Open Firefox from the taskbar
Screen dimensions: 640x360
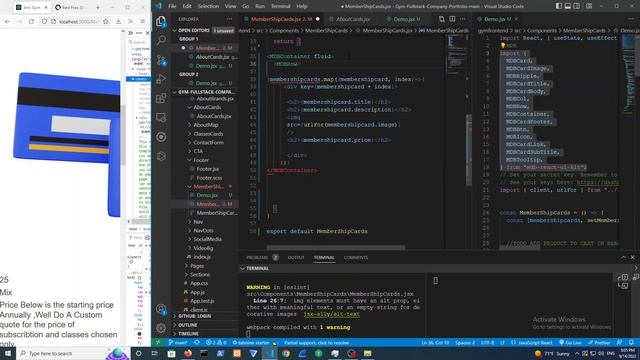coord(188,353)
